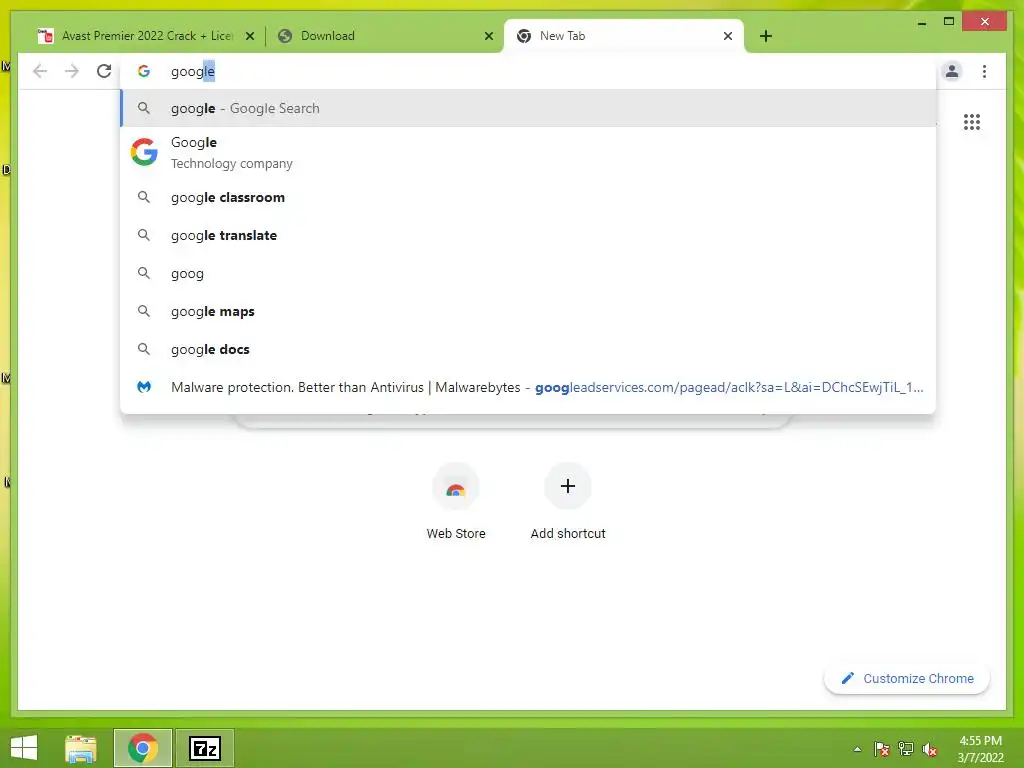
Task: Pick the 'google classroom' suggestion
Action: (528, 197)
